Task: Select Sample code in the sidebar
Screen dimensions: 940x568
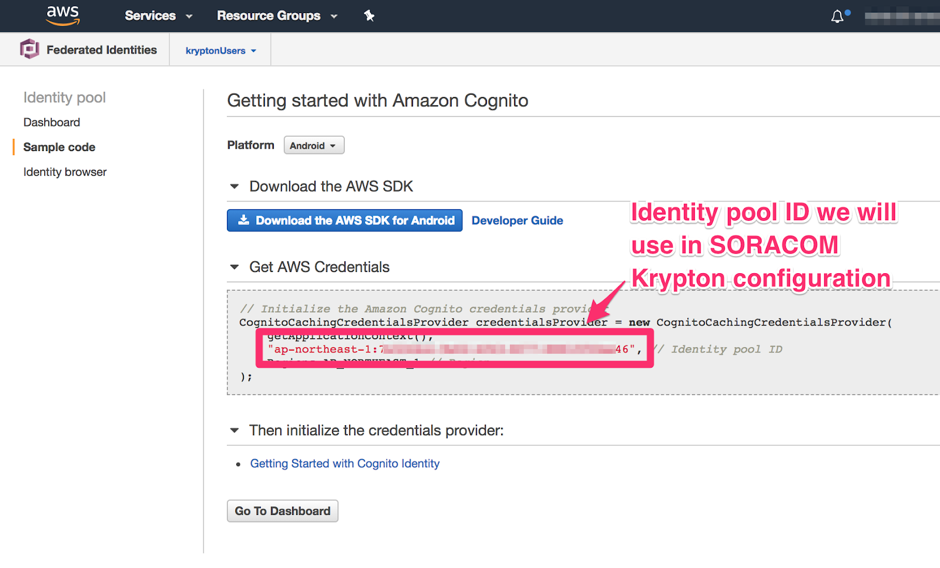Action: 59,147
